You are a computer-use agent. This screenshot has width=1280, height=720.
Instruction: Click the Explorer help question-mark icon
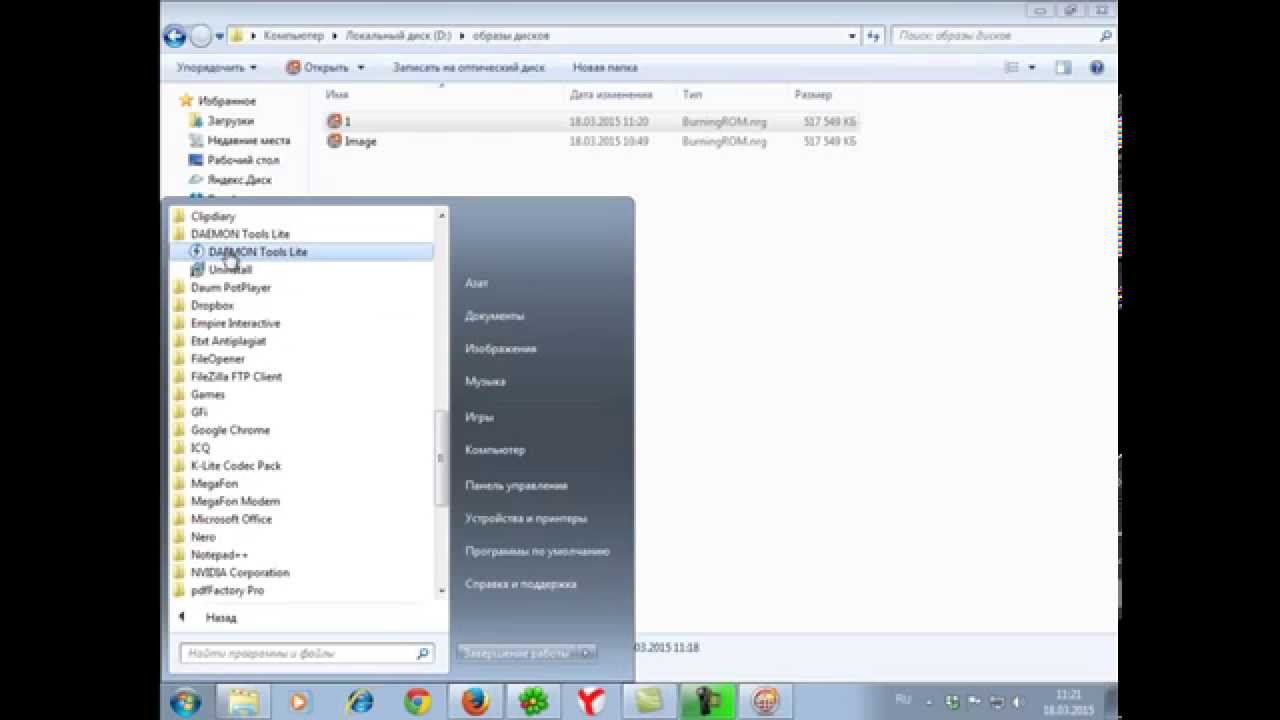tap(1097, 68)
